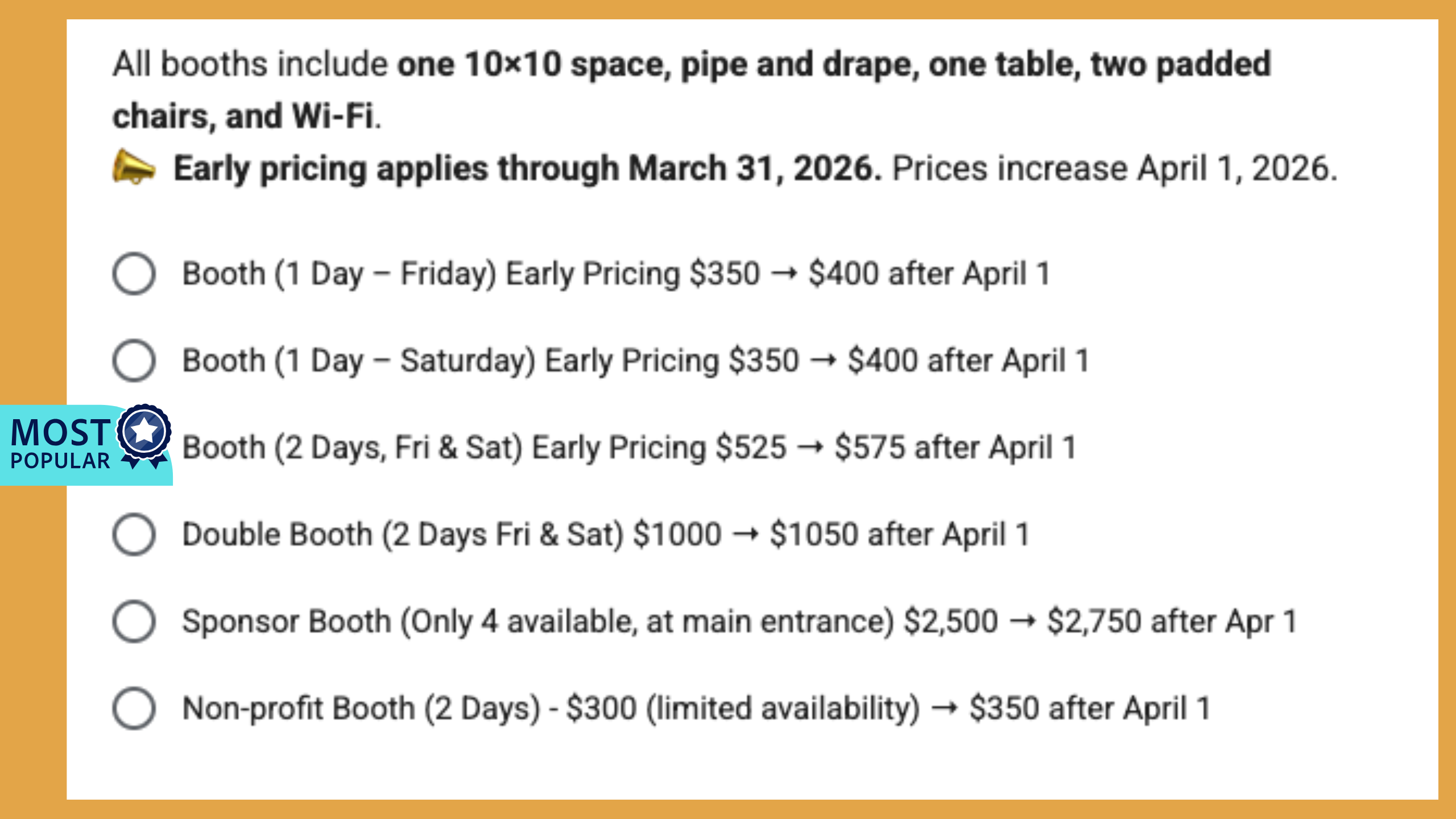Select the Non-profit Booth radio button
This screenshot has width=1456, height=819.
point(134,709)
